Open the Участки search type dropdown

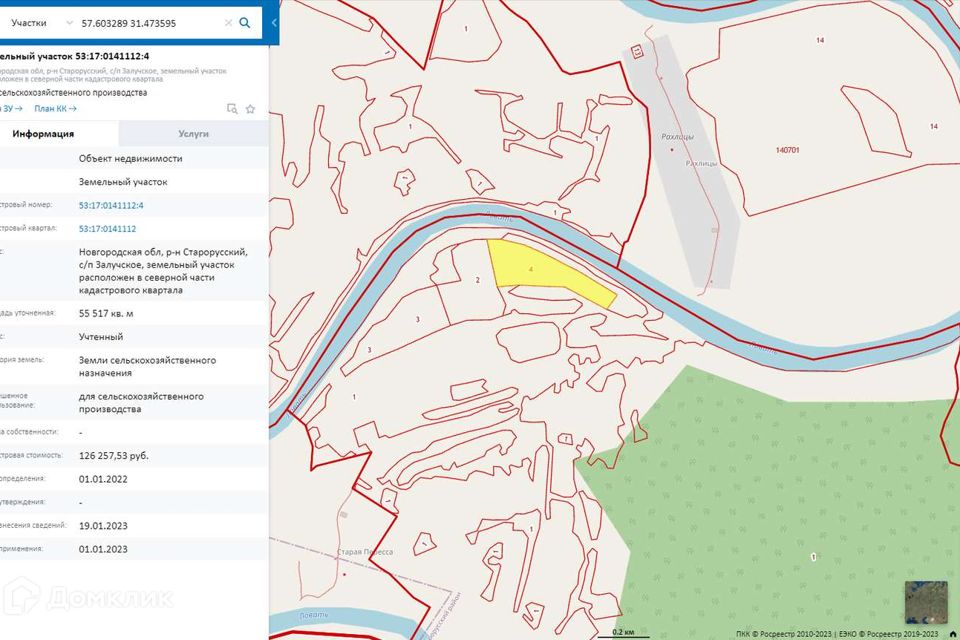click(x=40, y=22)
